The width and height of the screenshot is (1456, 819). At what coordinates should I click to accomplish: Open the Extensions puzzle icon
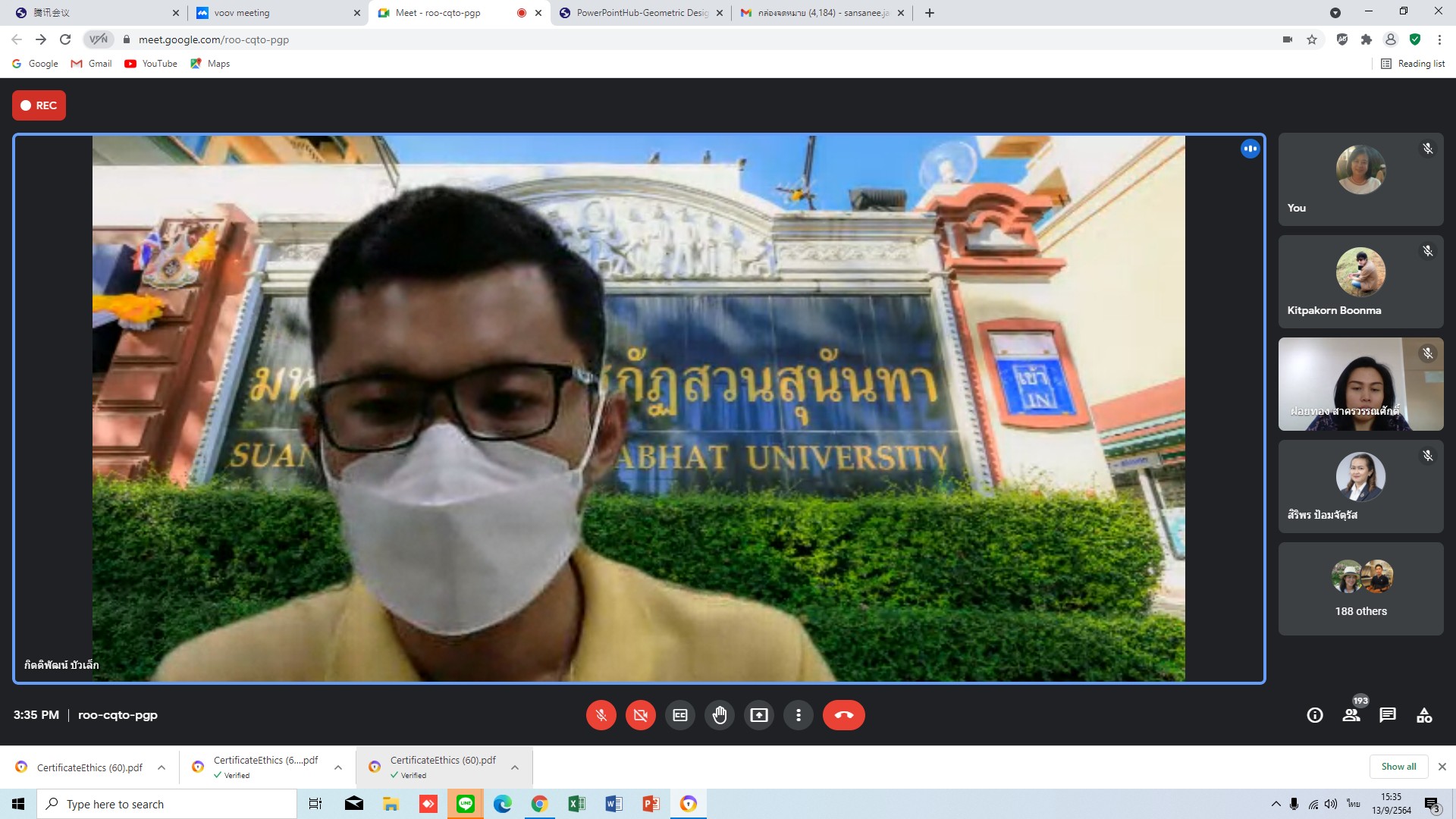point(1367,39)
